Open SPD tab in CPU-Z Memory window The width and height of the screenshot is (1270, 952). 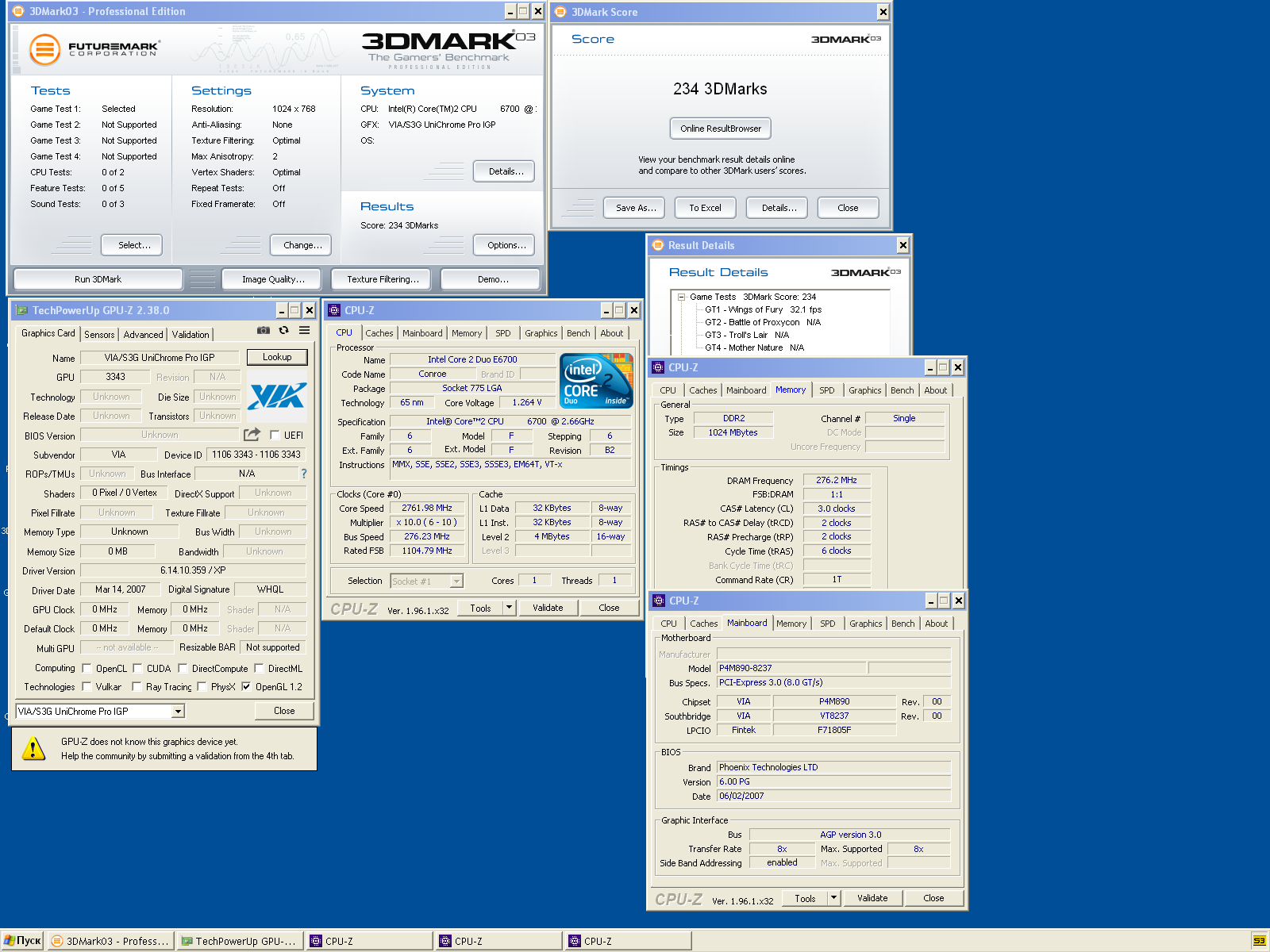click(x=827, y=390)
